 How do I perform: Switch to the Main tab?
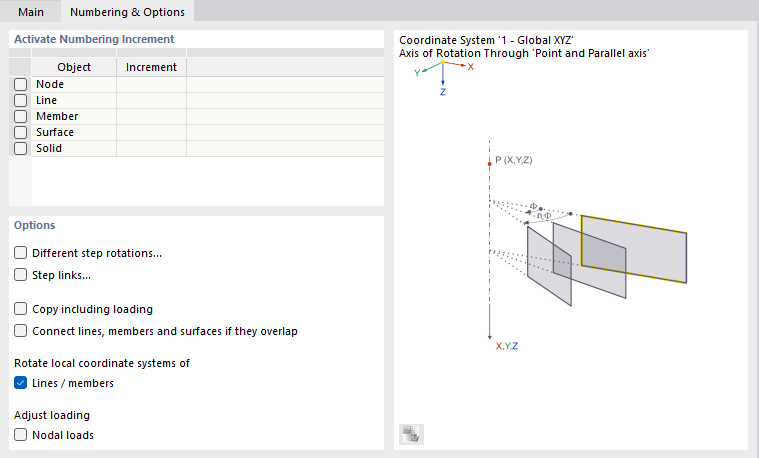click(x=31, y=12)
